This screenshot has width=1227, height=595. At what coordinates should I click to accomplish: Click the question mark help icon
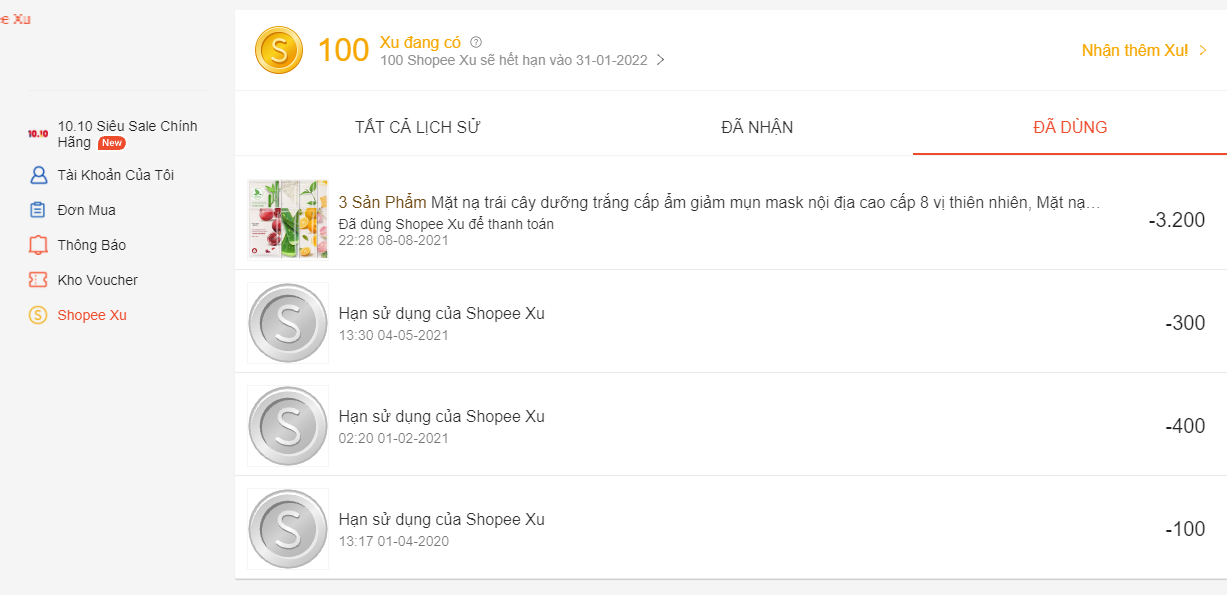[x=476, y=42]
